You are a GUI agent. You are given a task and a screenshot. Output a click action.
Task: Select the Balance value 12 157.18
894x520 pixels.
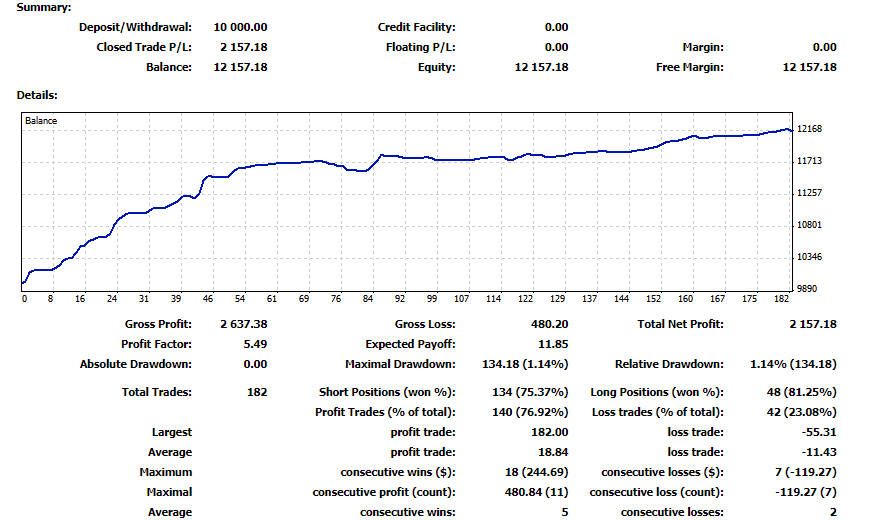click(x=240, y=67)
